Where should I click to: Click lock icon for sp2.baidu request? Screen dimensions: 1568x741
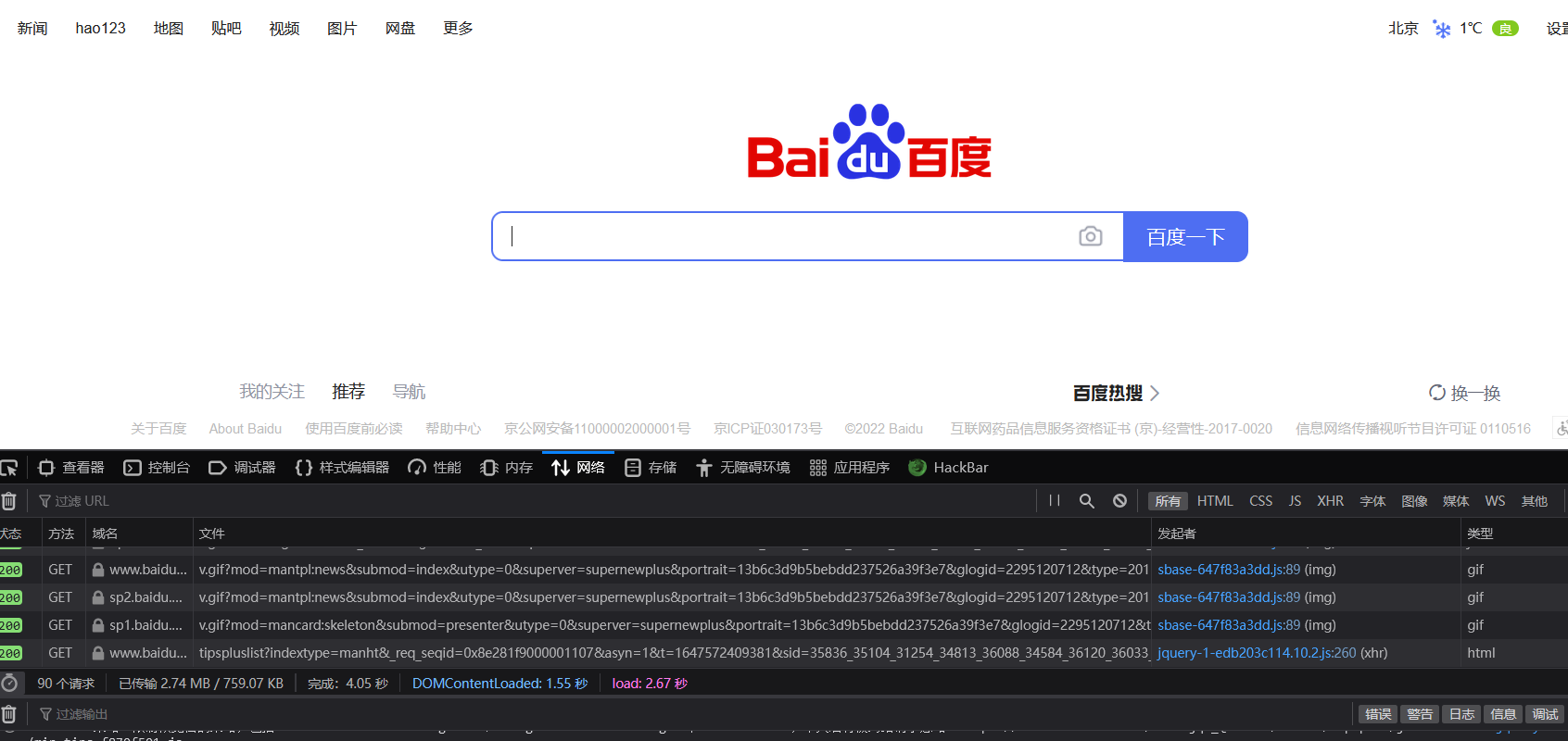(98, 597)
